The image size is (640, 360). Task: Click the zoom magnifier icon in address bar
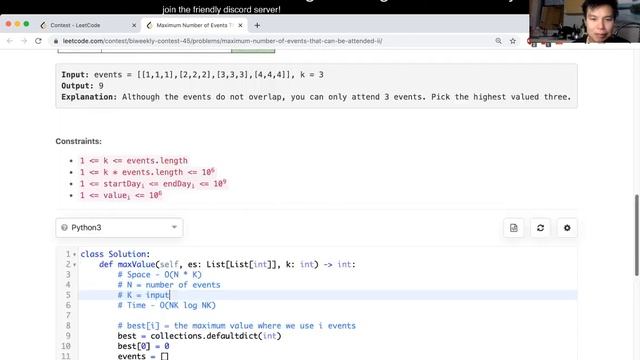tap(498, 41)
